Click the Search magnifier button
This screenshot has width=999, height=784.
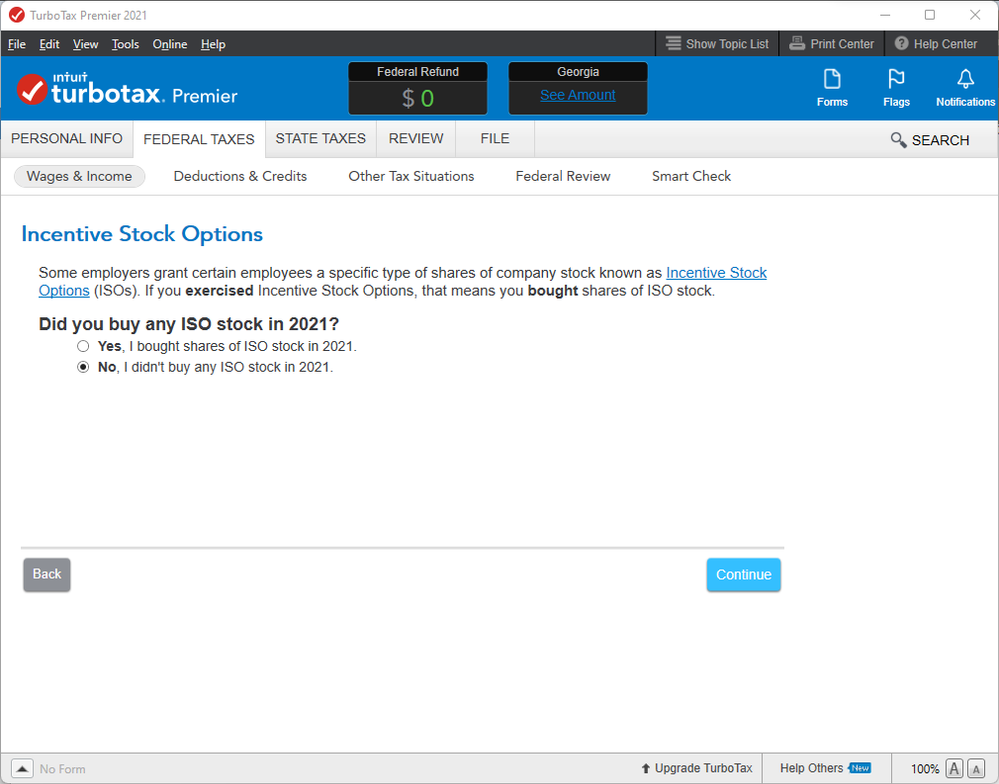[930, 140]
